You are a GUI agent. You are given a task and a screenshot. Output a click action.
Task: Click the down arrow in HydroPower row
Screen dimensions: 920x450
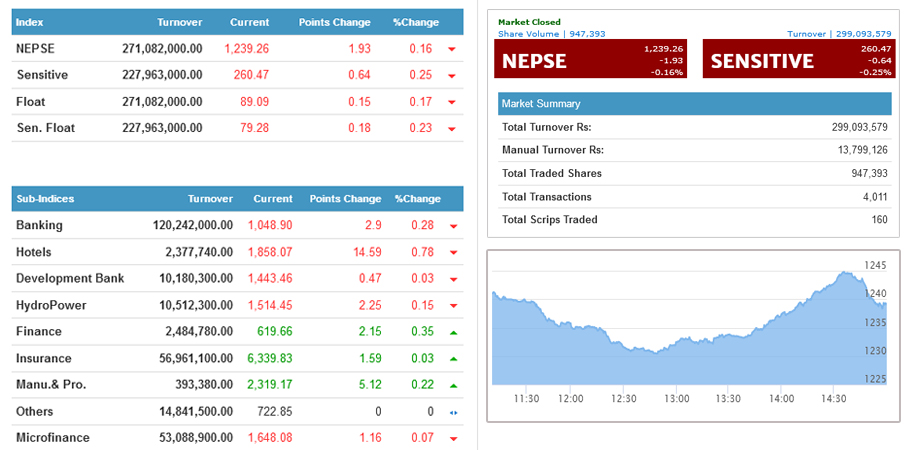pyautogui.click(x=453, y=306)
